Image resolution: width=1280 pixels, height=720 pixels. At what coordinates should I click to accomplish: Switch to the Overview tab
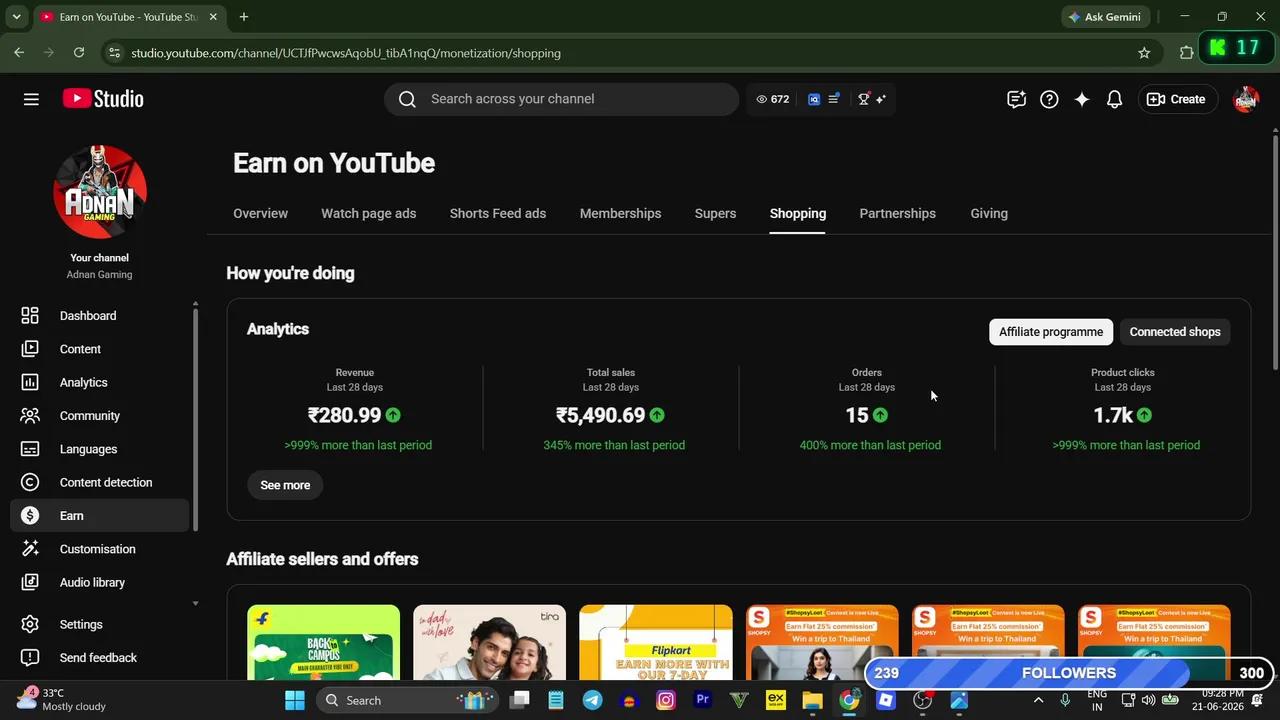260,213
